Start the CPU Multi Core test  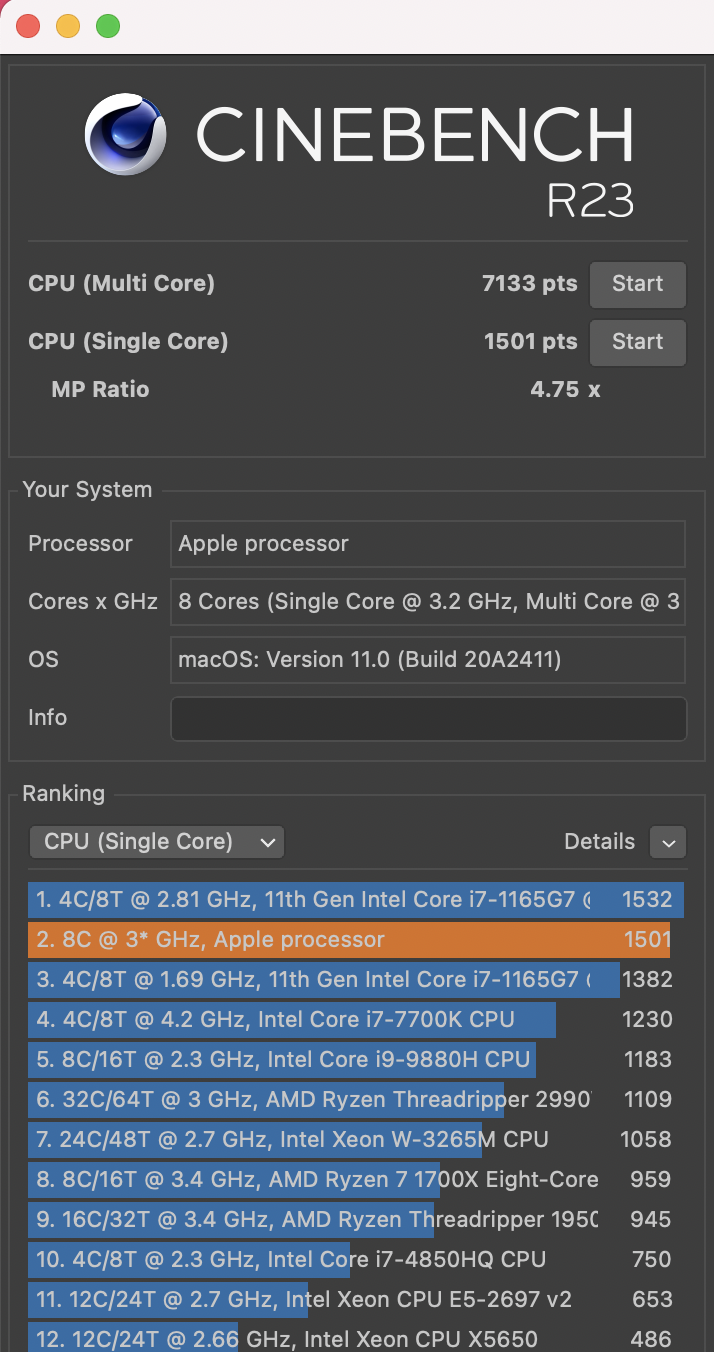tap(637, 284)
